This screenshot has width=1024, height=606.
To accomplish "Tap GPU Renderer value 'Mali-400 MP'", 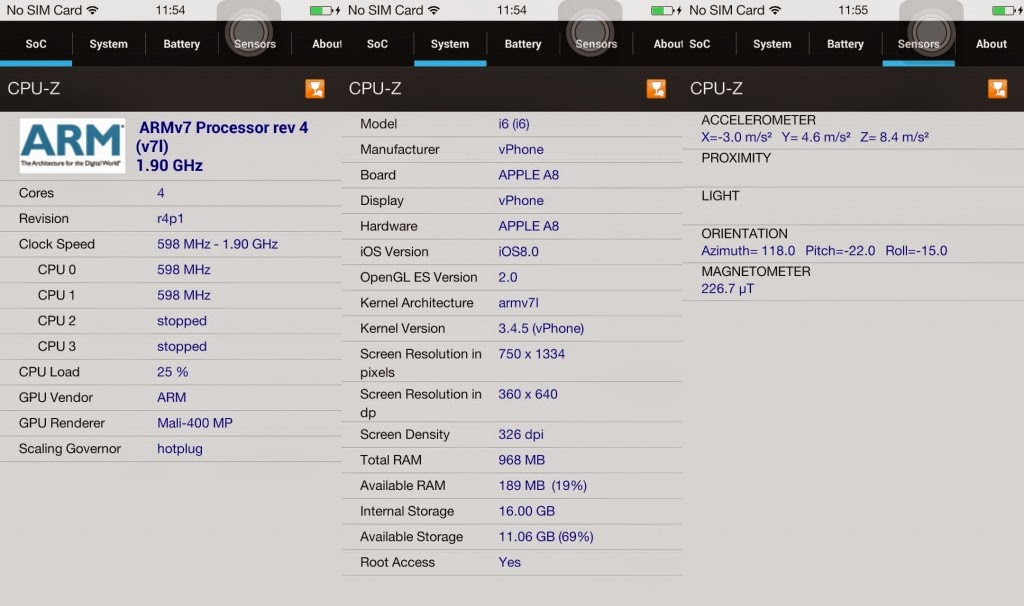I will (x=195, y=423).
